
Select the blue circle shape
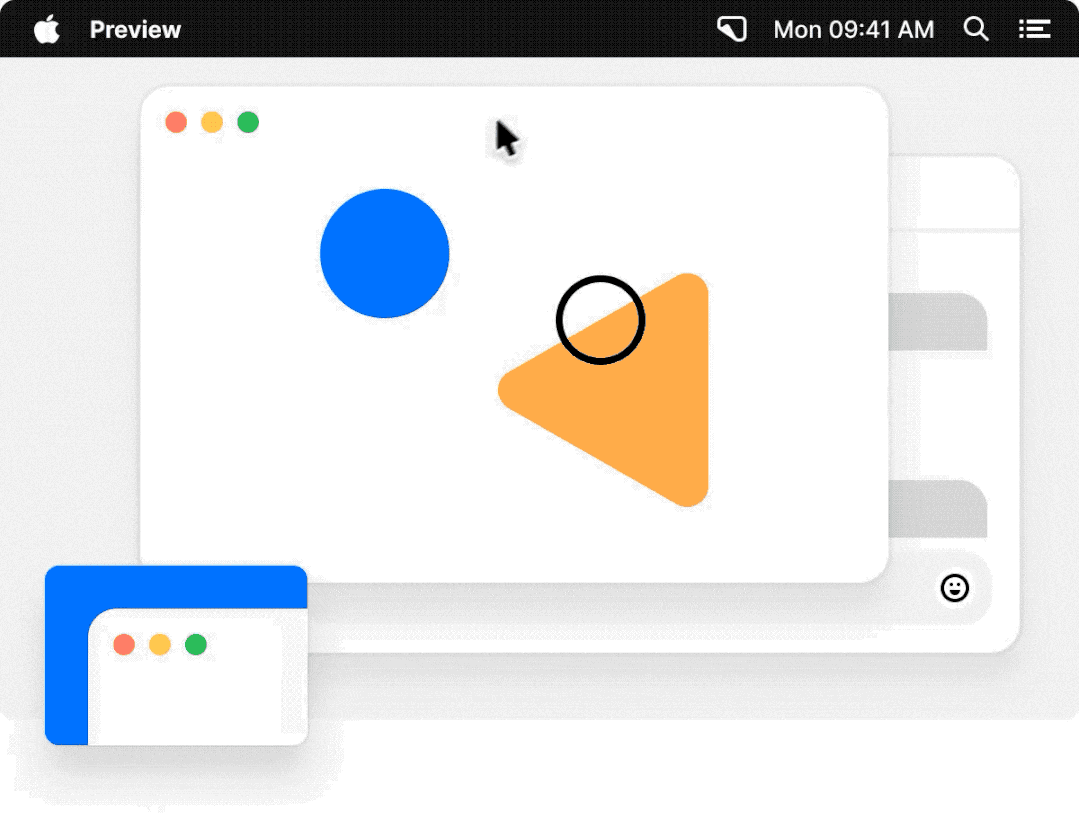click(x=384, y=253)
